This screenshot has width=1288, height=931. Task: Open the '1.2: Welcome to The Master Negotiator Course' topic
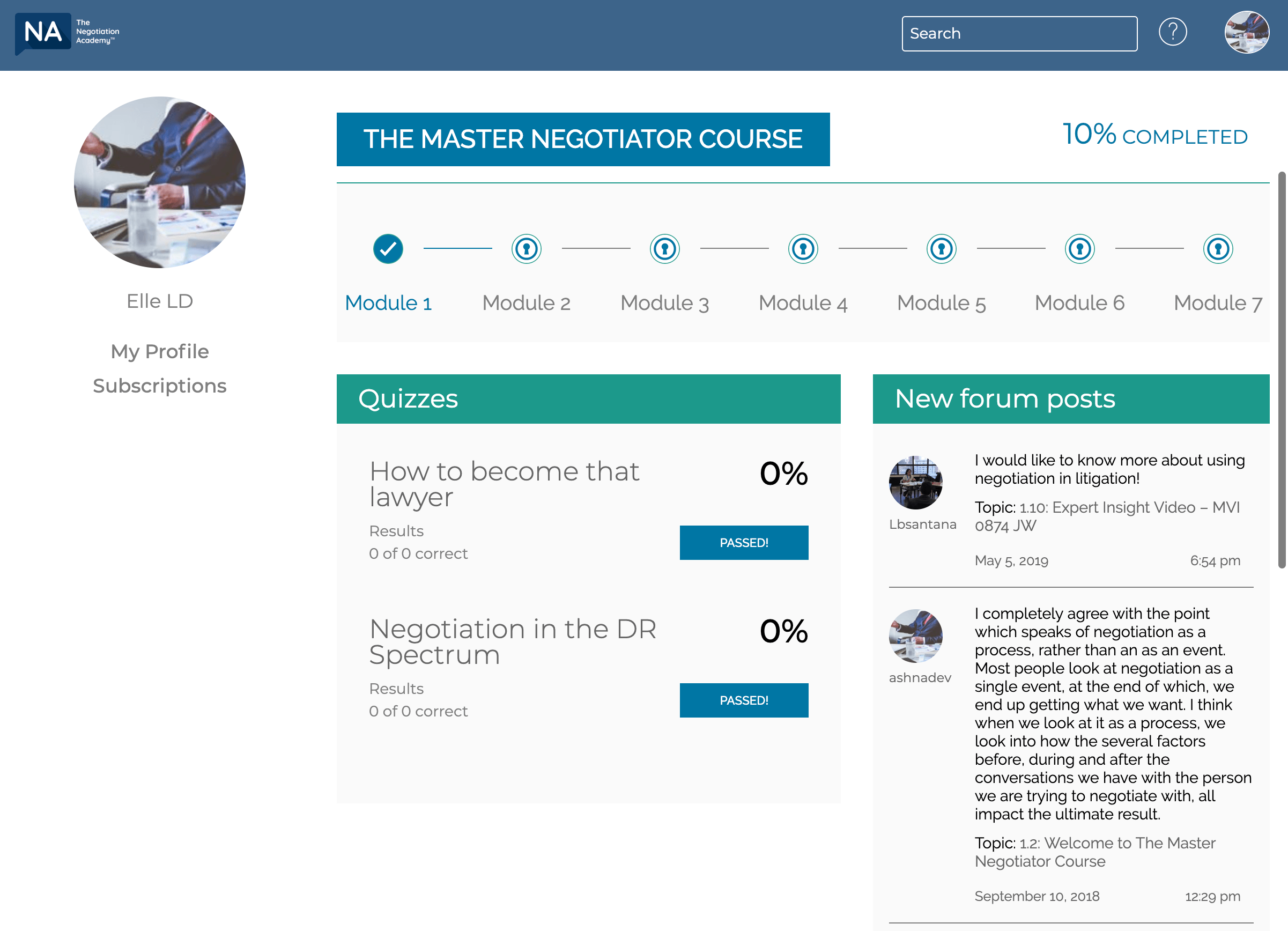1095,852
